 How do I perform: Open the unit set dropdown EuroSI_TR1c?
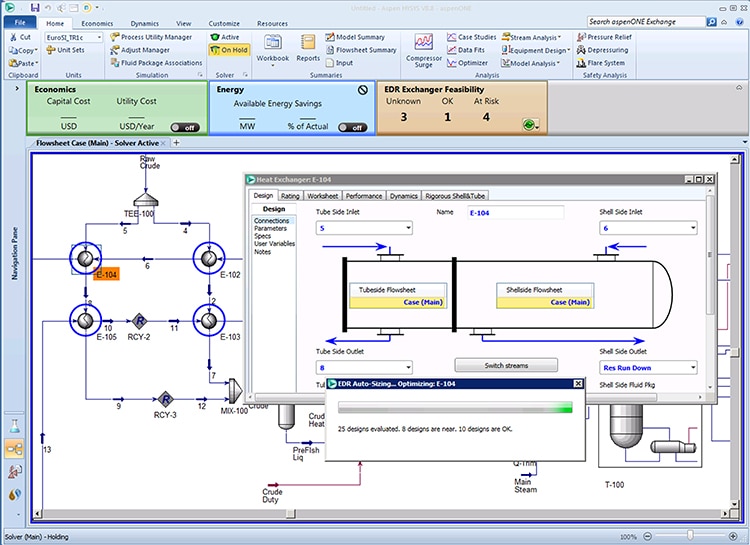pyautogui.click(x=99, y=37)
